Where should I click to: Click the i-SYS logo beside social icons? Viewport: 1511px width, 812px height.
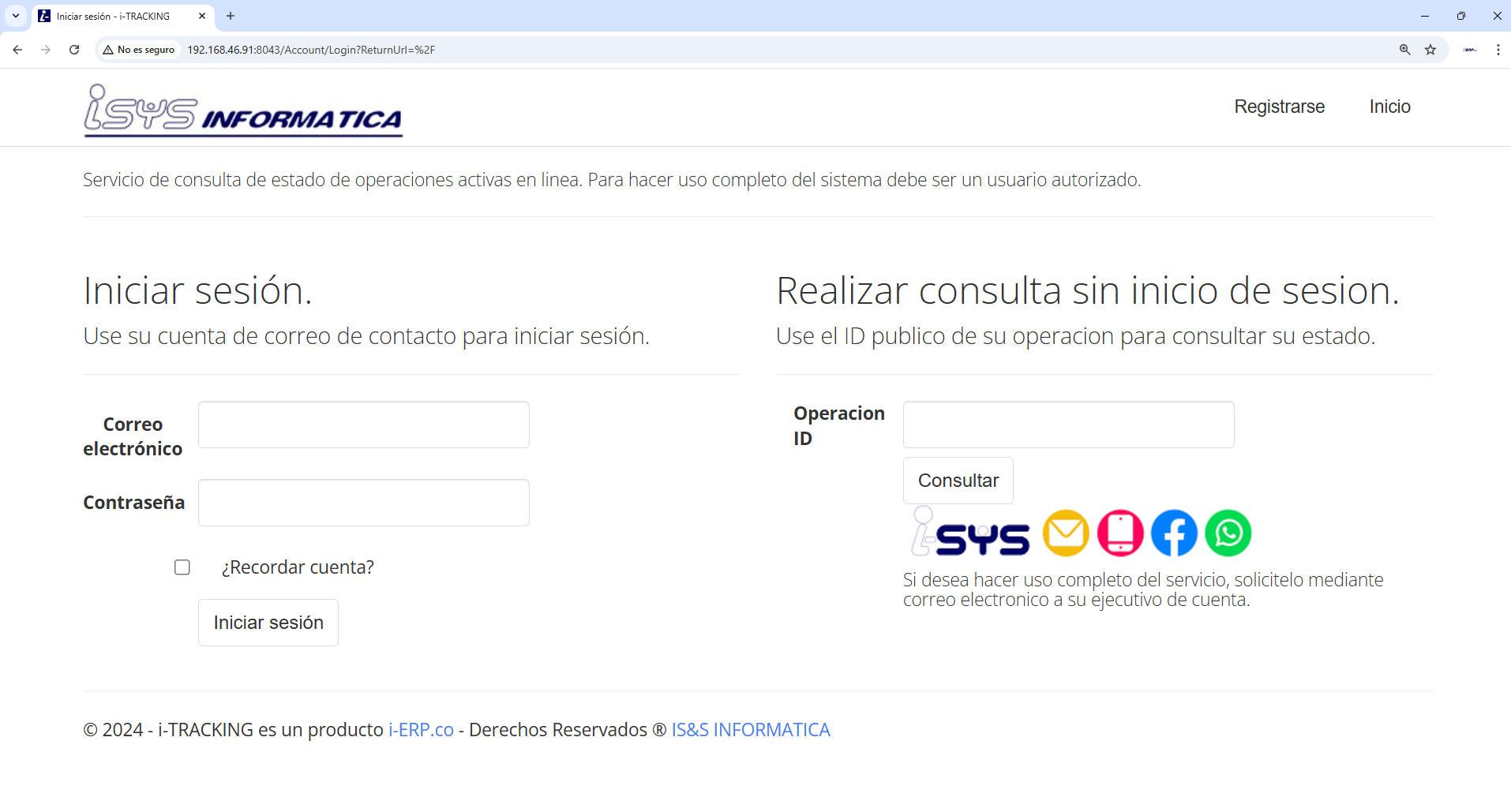[971, 533]
